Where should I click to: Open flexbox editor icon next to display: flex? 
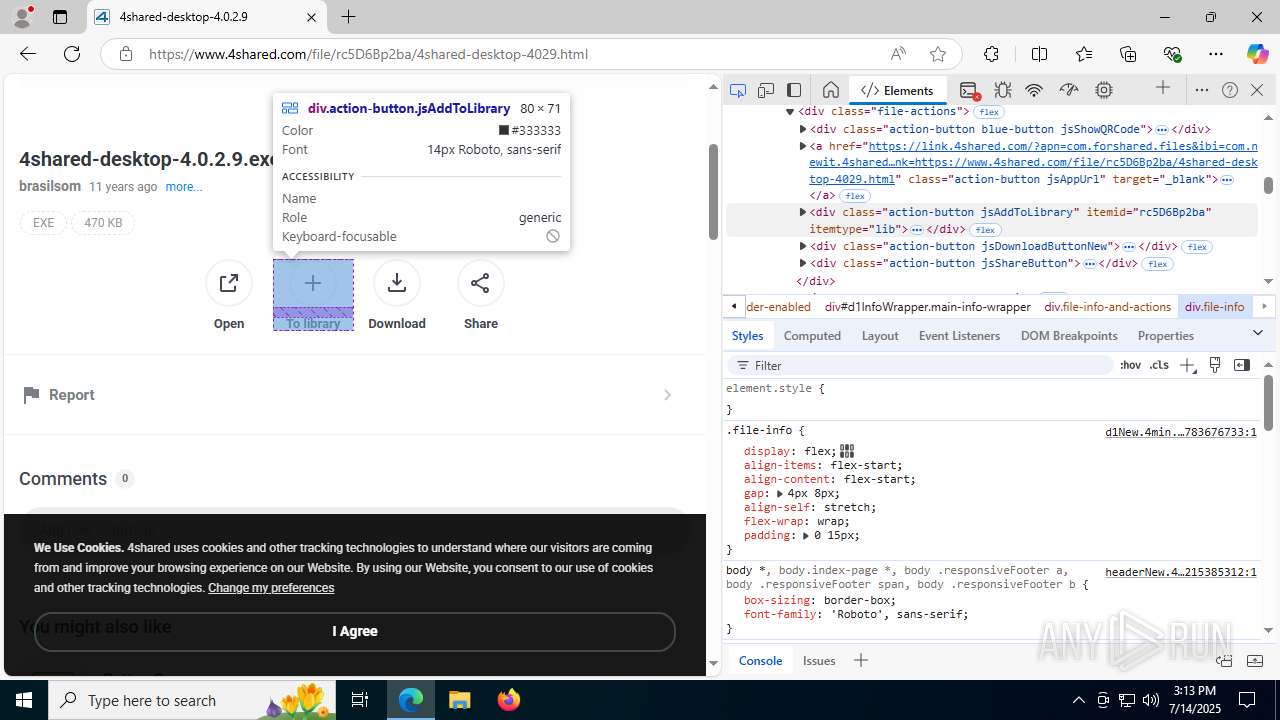pos(847,451)
